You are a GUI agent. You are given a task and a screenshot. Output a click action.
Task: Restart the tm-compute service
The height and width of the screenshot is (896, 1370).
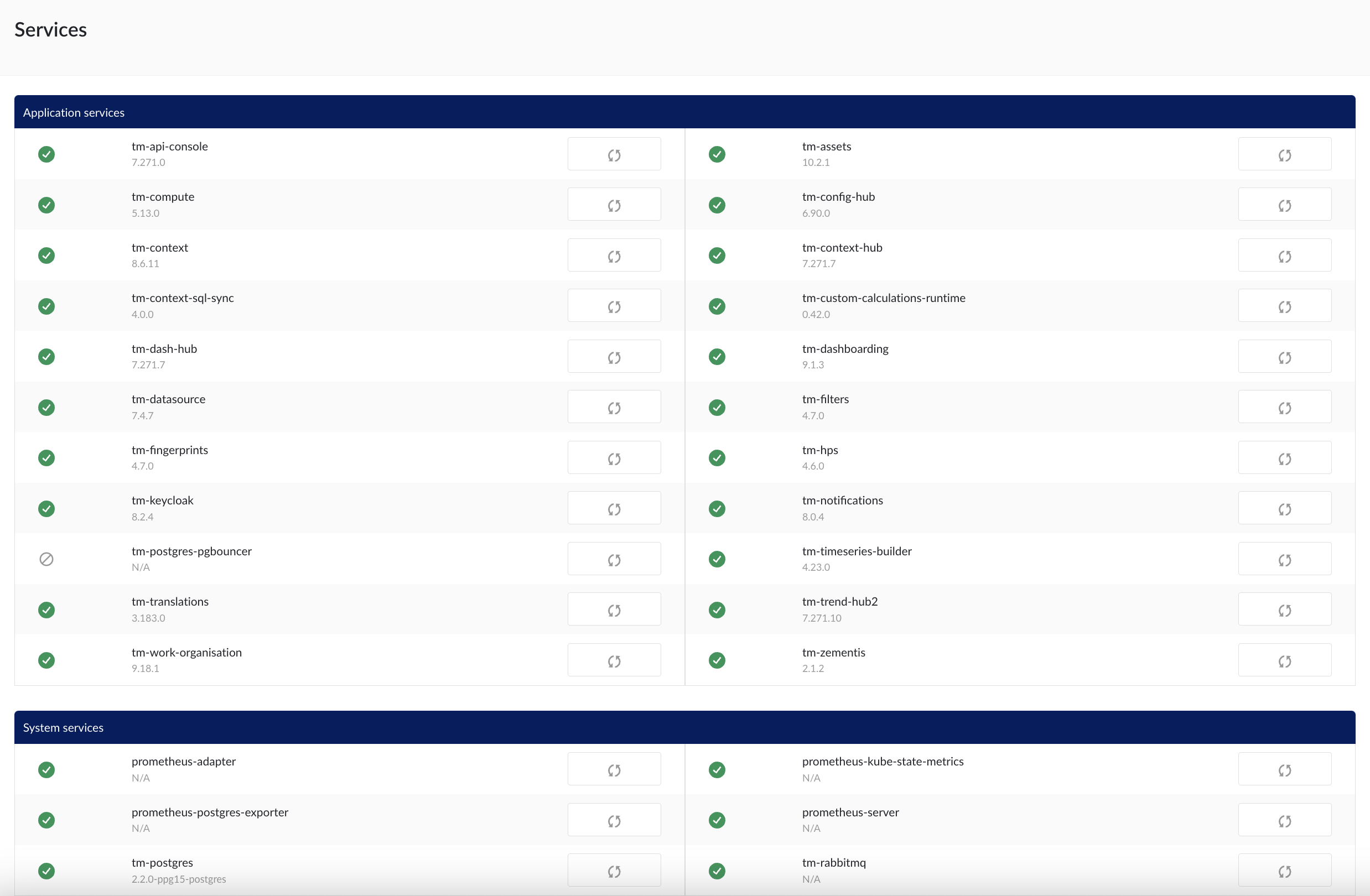(x=614, y=205)
